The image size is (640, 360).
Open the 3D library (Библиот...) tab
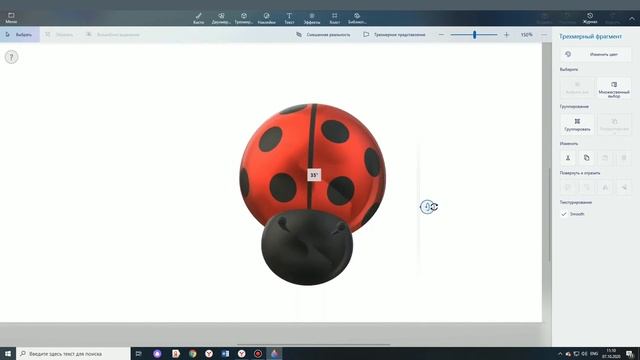(357, 18)
